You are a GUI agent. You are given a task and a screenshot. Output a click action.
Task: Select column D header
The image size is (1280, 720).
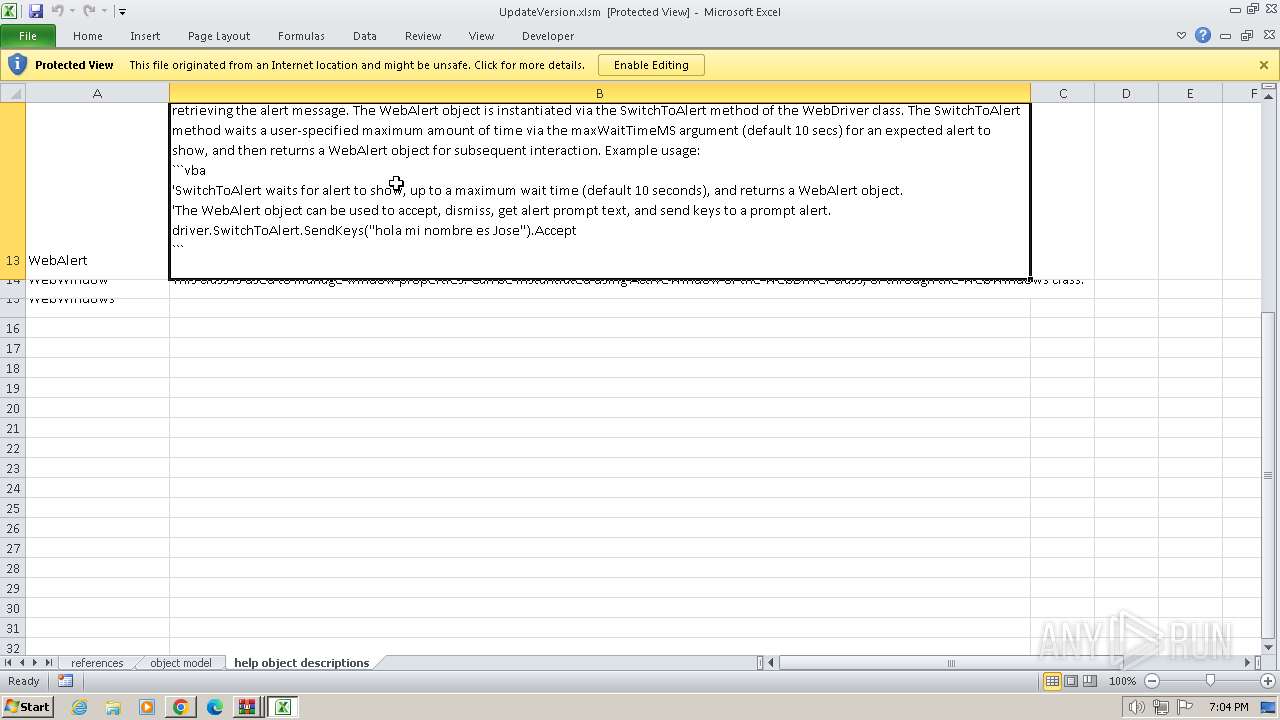click(1126, 93)
